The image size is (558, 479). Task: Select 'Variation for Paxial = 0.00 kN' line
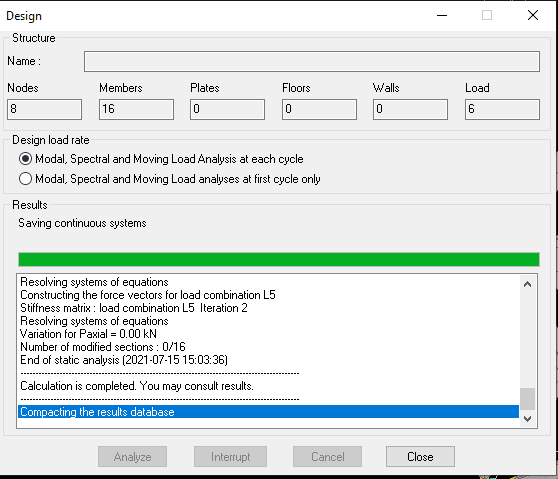(x=268, y=334)
